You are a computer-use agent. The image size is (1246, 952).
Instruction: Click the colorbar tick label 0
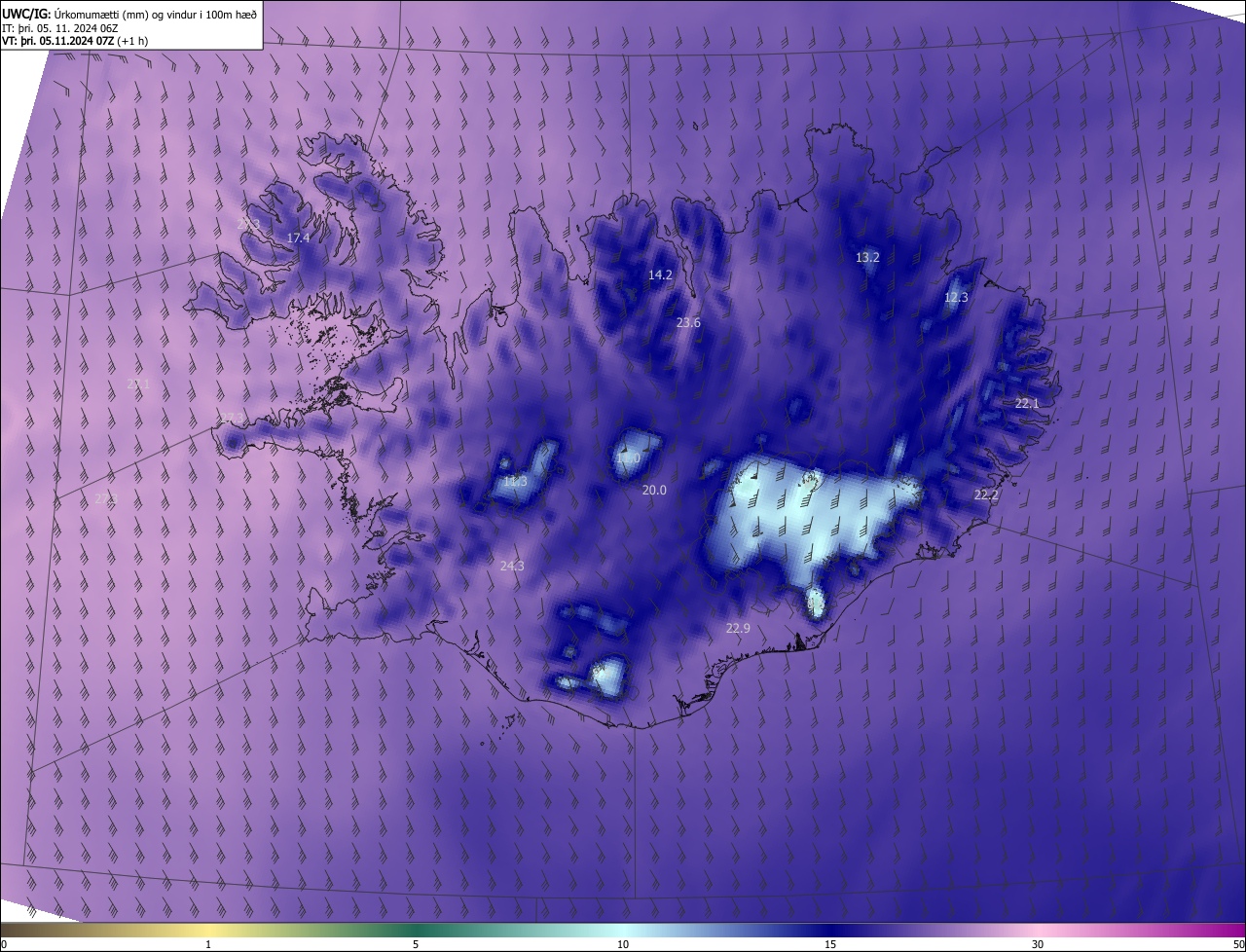[3, 944]
